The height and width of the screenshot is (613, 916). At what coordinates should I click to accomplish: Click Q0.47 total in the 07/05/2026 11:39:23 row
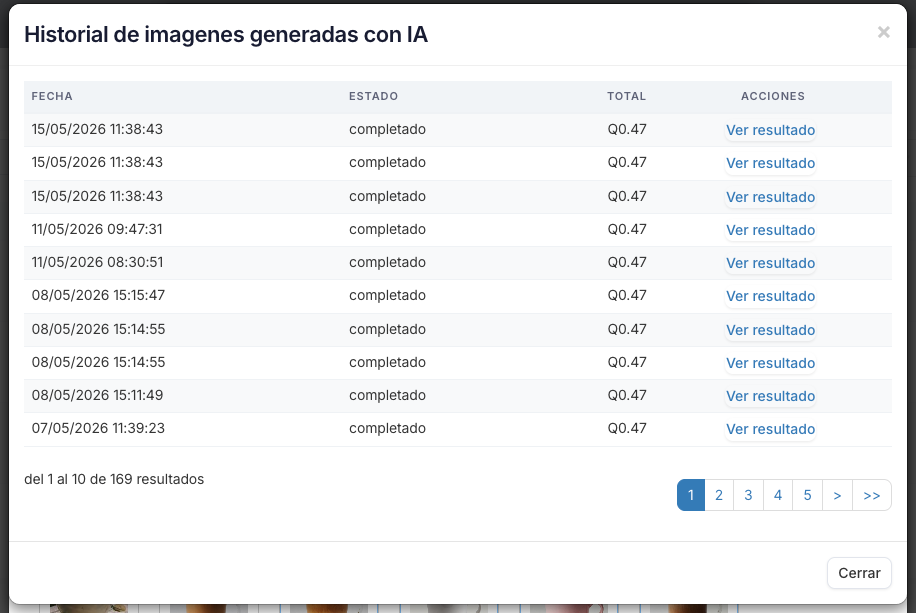[627, 428]
